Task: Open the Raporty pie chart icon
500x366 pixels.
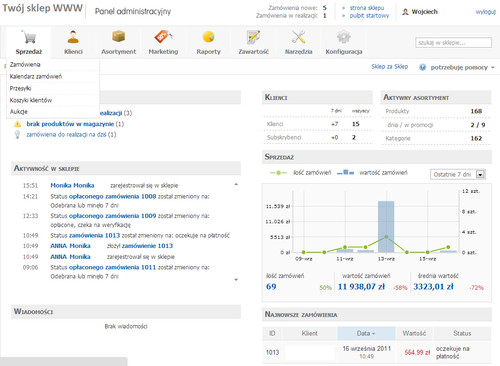Action: pyautogui.click(x=208, y=37)
